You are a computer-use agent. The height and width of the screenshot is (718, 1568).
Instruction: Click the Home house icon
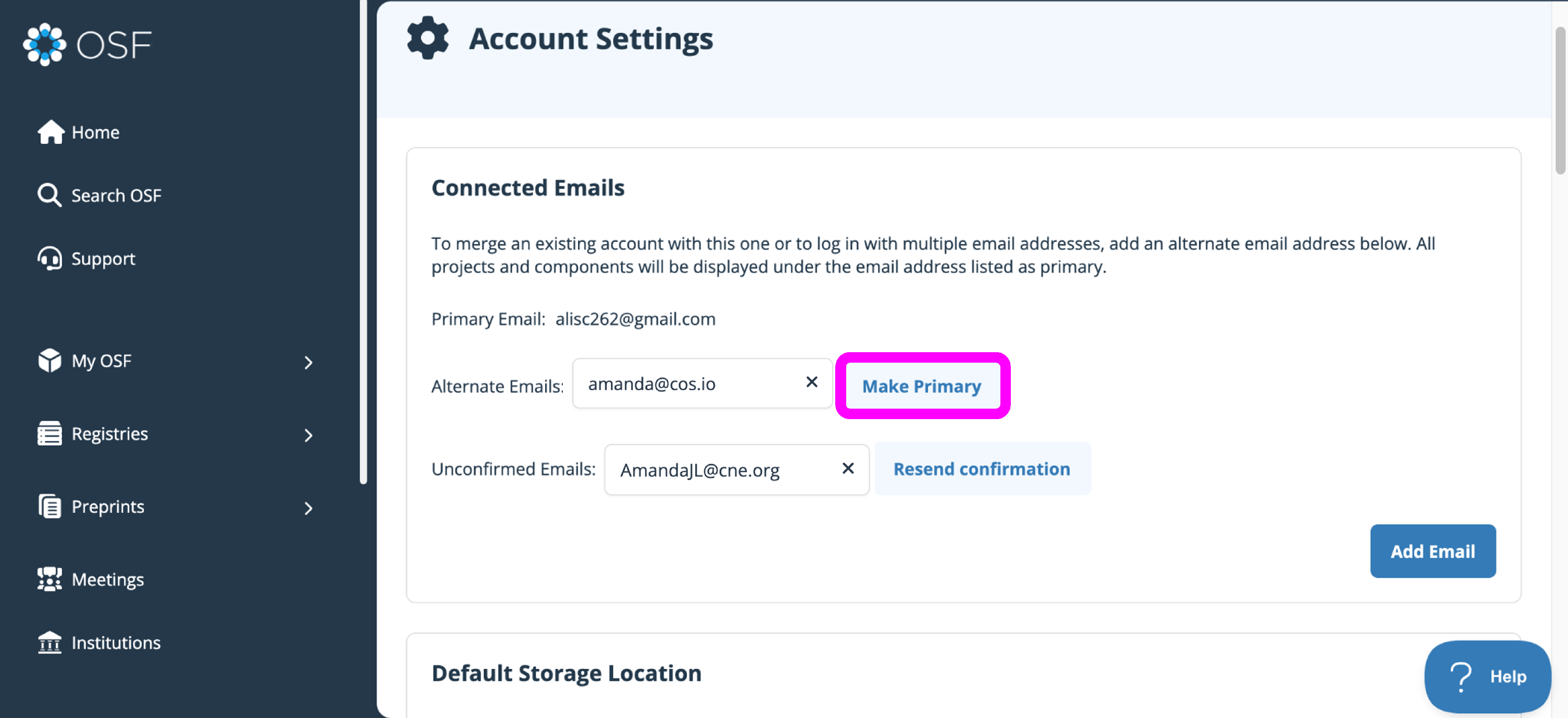[51, 132]
